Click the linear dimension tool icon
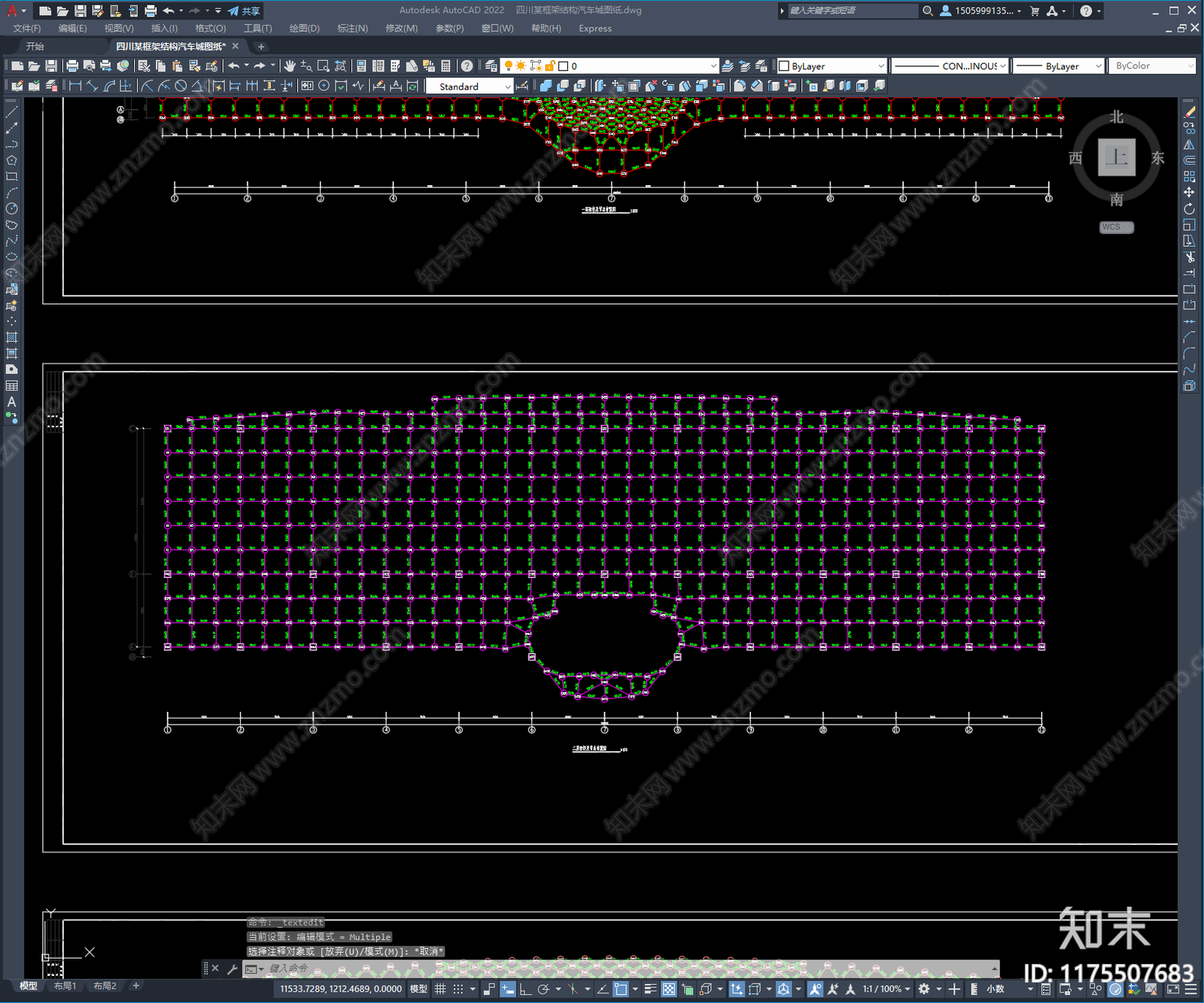The width and height of the screenshot is (1204, 1003). [x=75, y=86]
